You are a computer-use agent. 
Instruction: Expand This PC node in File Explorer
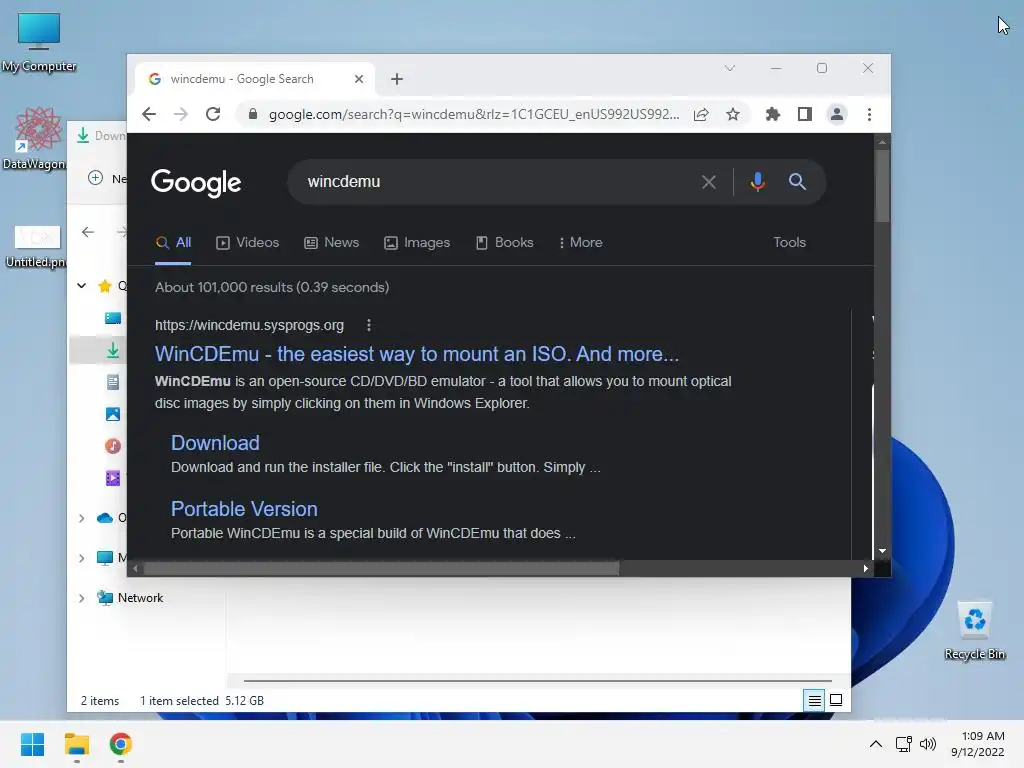[x=82, y=558]
